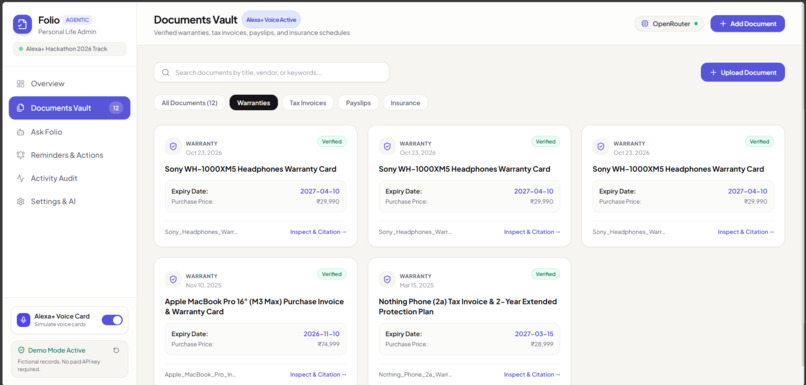The height and width of the screenshot is (385, 806).
Task: Click the Nov 10, 2025 warranty date
Action: pyautogui.click(x=204, y=285)
